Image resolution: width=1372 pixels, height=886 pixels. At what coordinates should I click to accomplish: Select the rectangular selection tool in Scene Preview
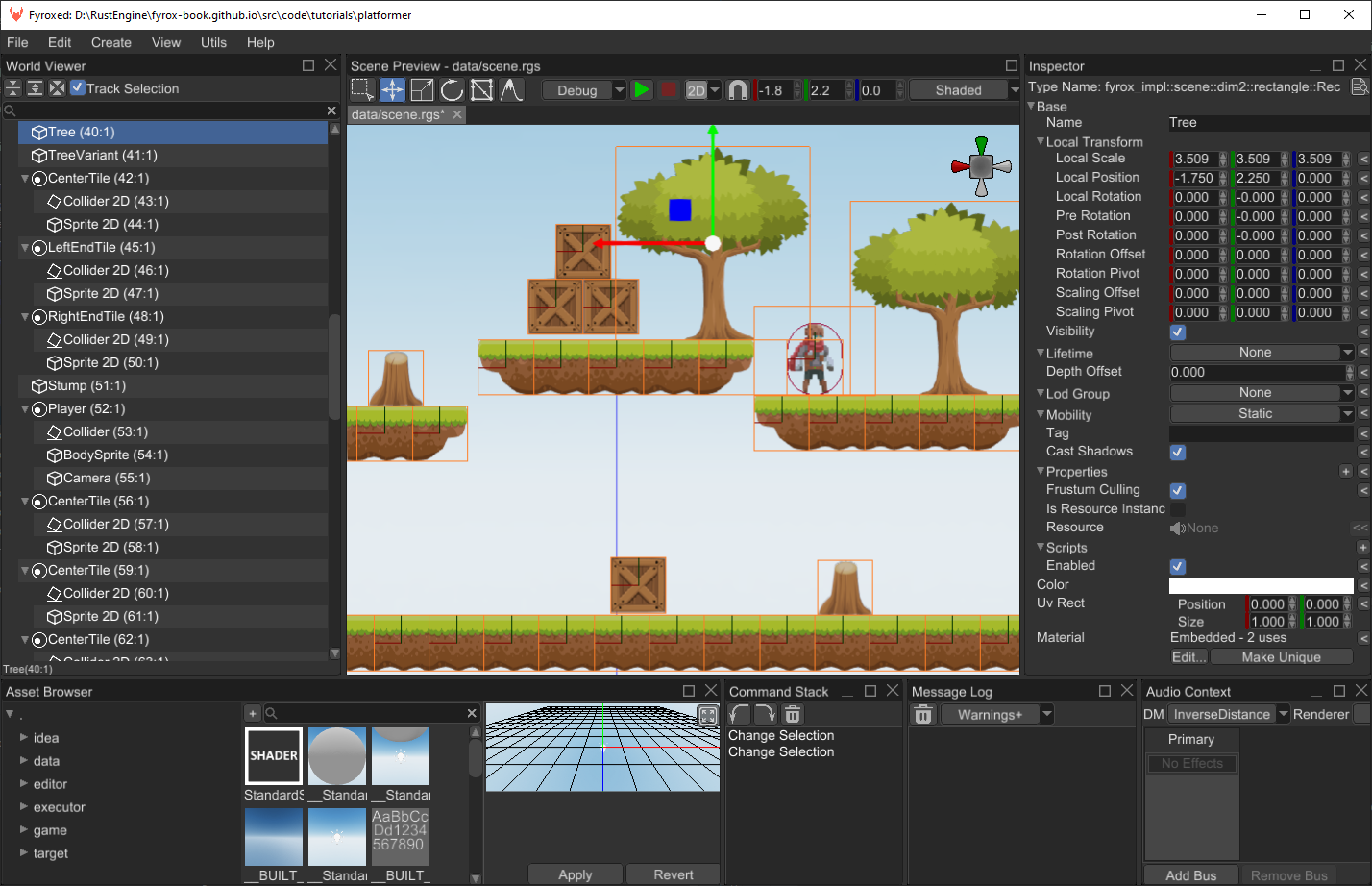362,89
